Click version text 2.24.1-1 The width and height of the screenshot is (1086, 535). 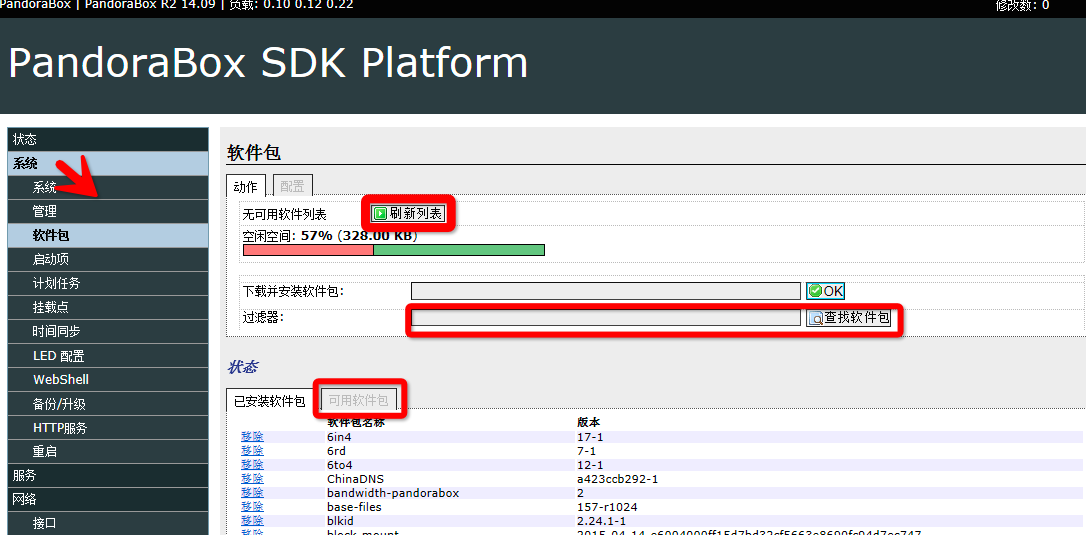click(x=601, y=520)
